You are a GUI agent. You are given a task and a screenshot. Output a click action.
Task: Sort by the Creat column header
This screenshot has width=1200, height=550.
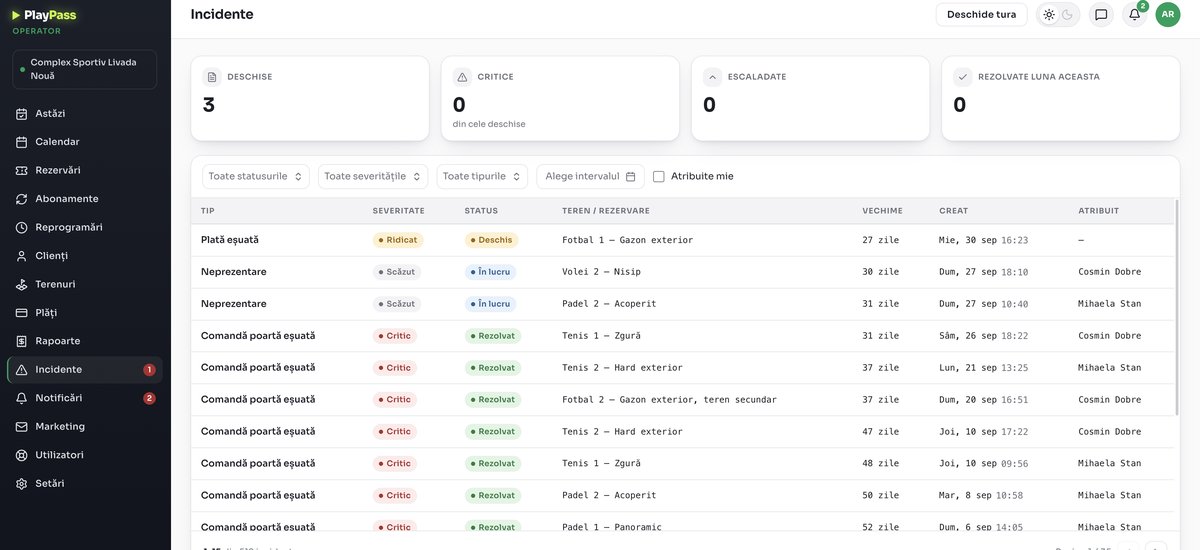953,211
